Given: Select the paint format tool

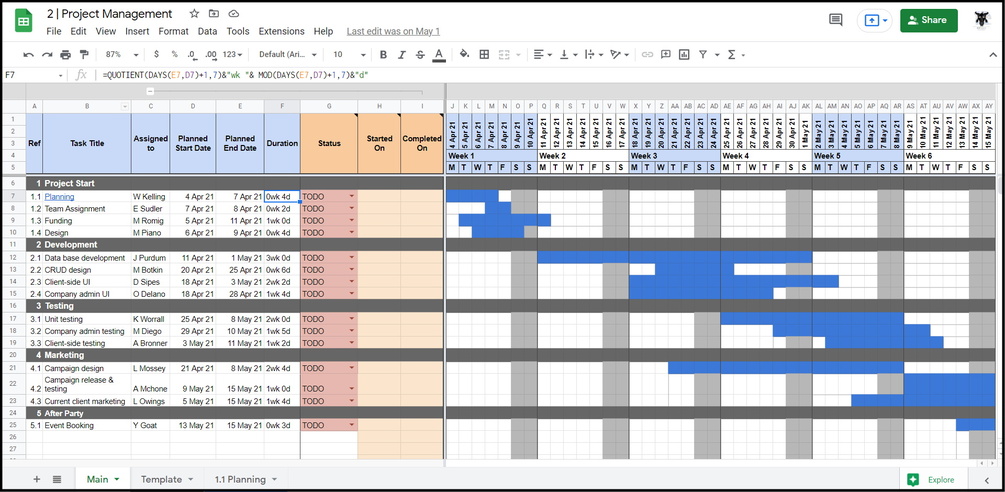Looking at the screenshot, I should point(83,54).
